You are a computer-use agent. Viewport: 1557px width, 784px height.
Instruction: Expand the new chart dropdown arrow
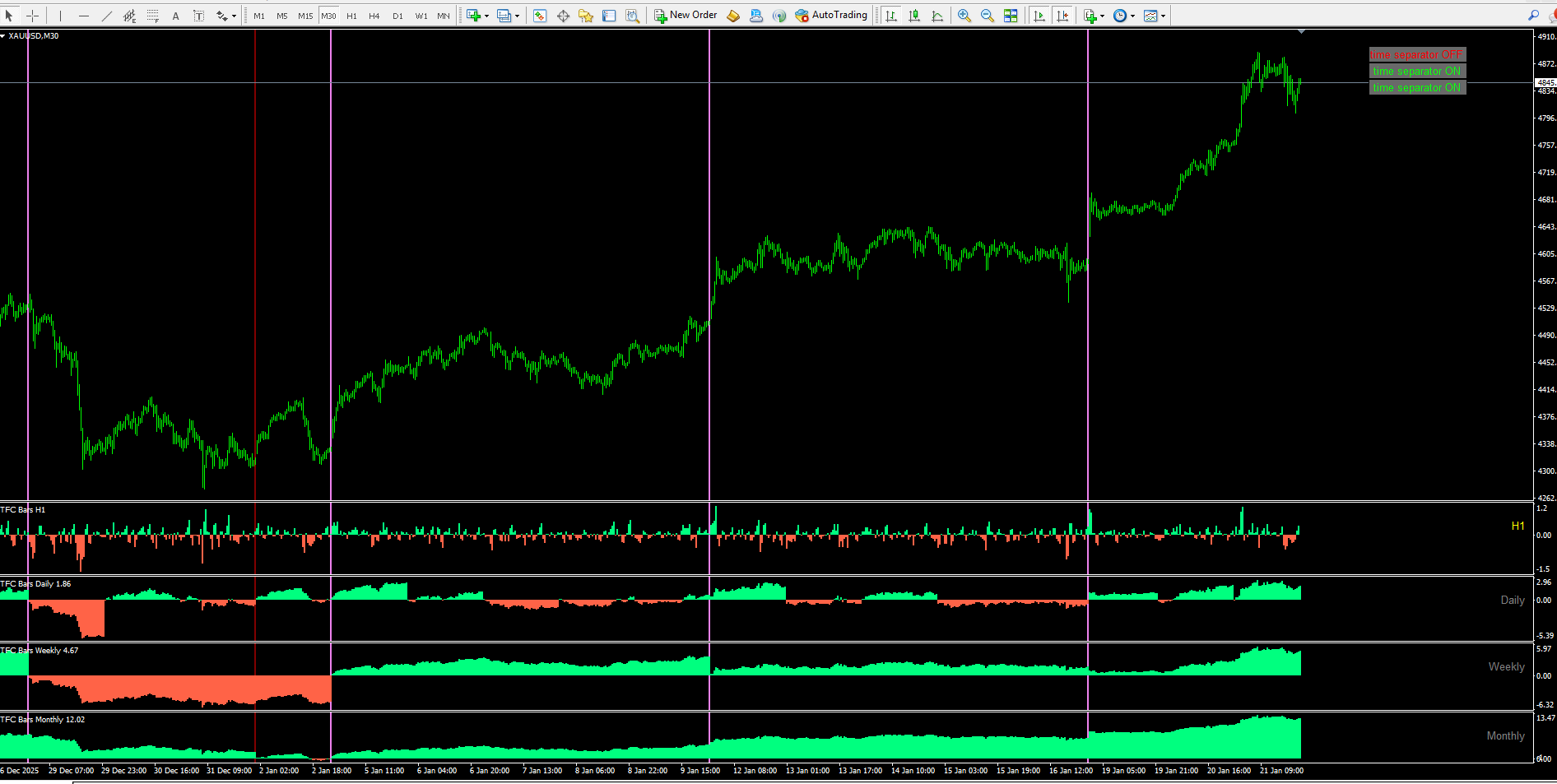tap(486, 16)
